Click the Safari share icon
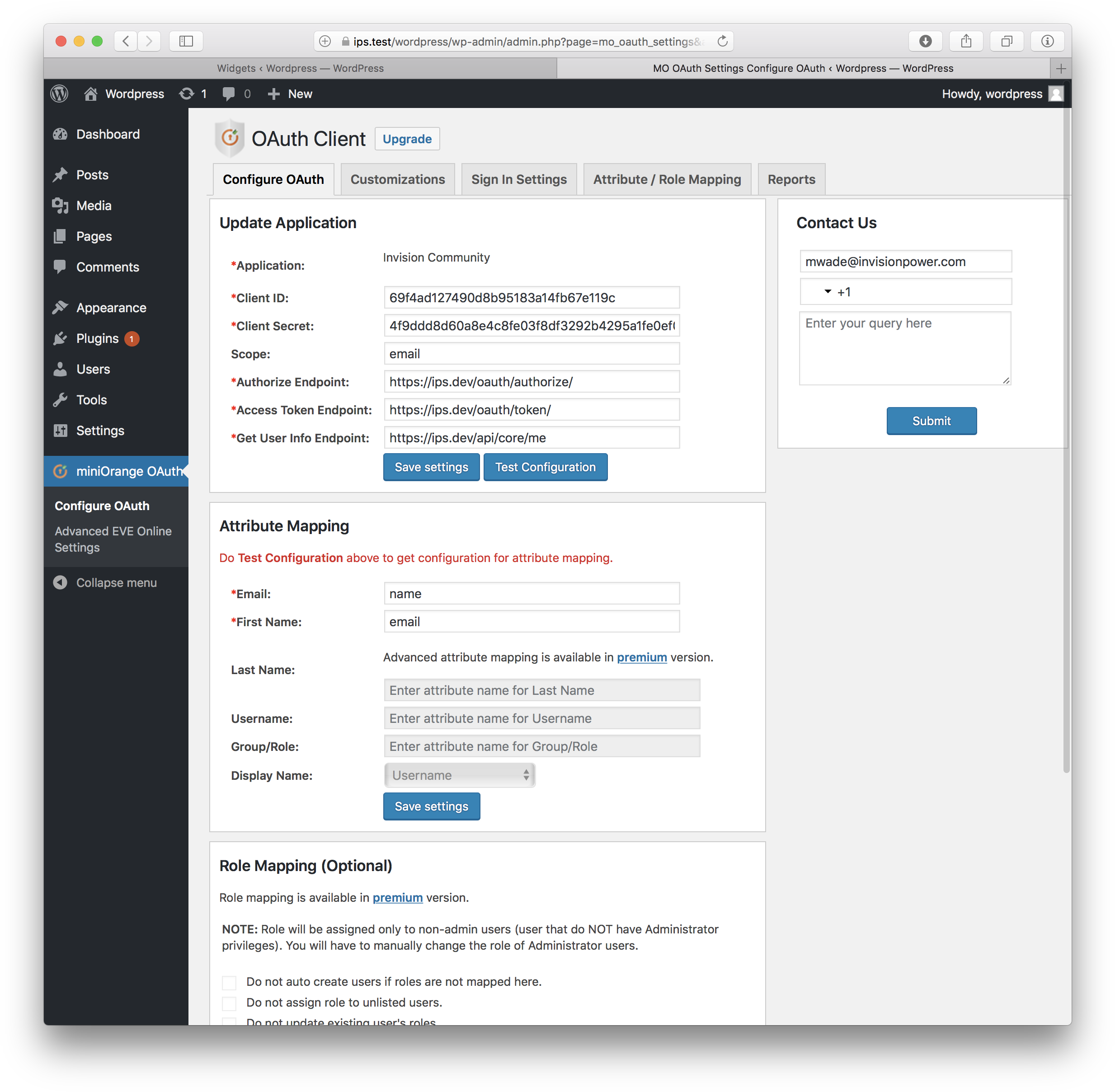Screen dimensions: 1115x1092 point(966,41)
